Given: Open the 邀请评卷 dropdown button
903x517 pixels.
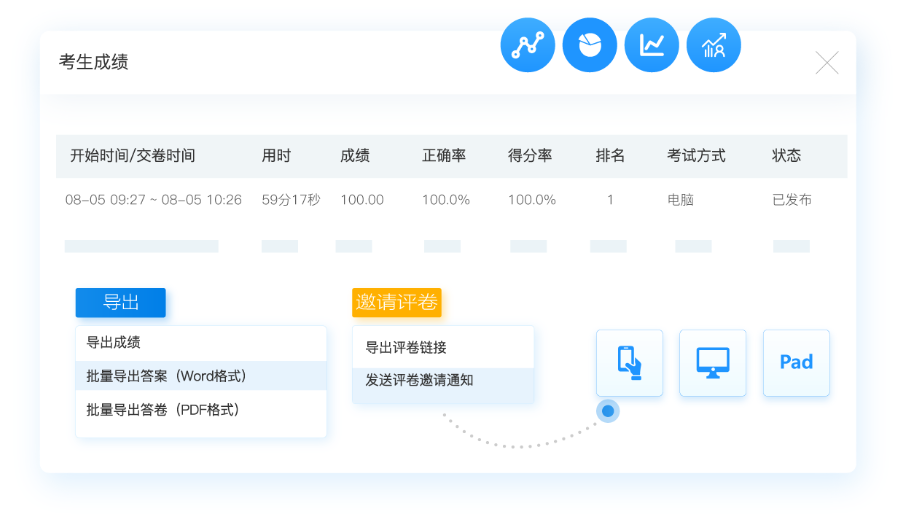Looking at the screenshot, I should click(x=396, y=303).
